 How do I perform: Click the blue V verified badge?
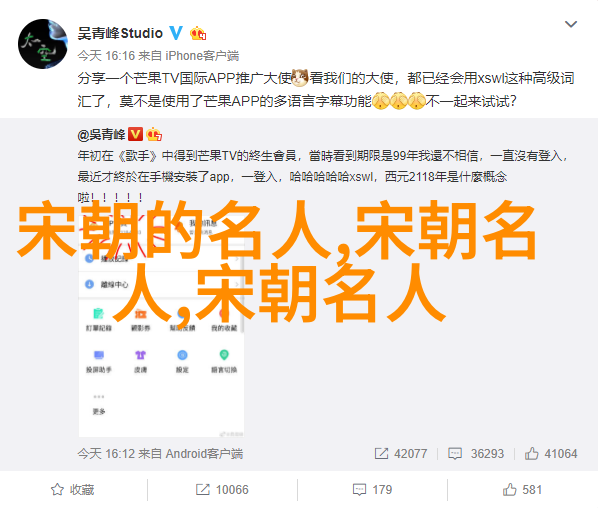click(x=176, y=33)
